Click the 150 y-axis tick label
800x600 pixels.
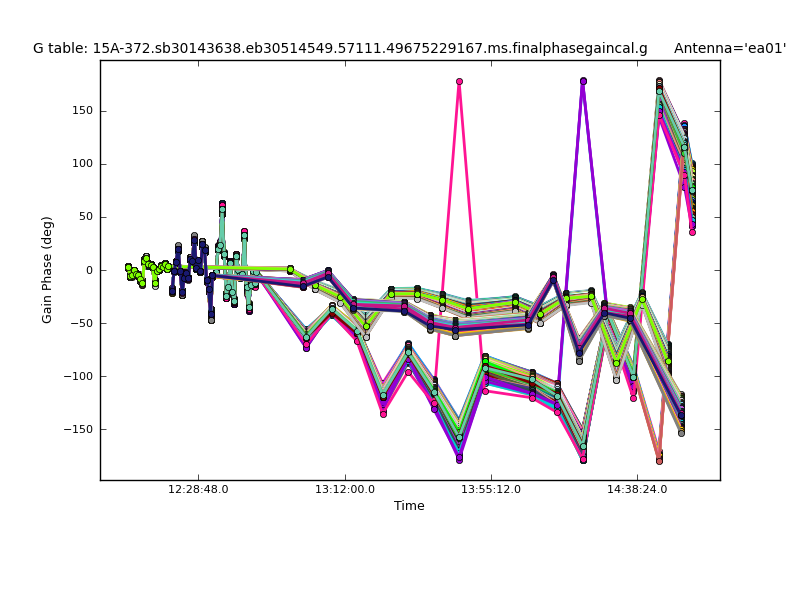80,111
